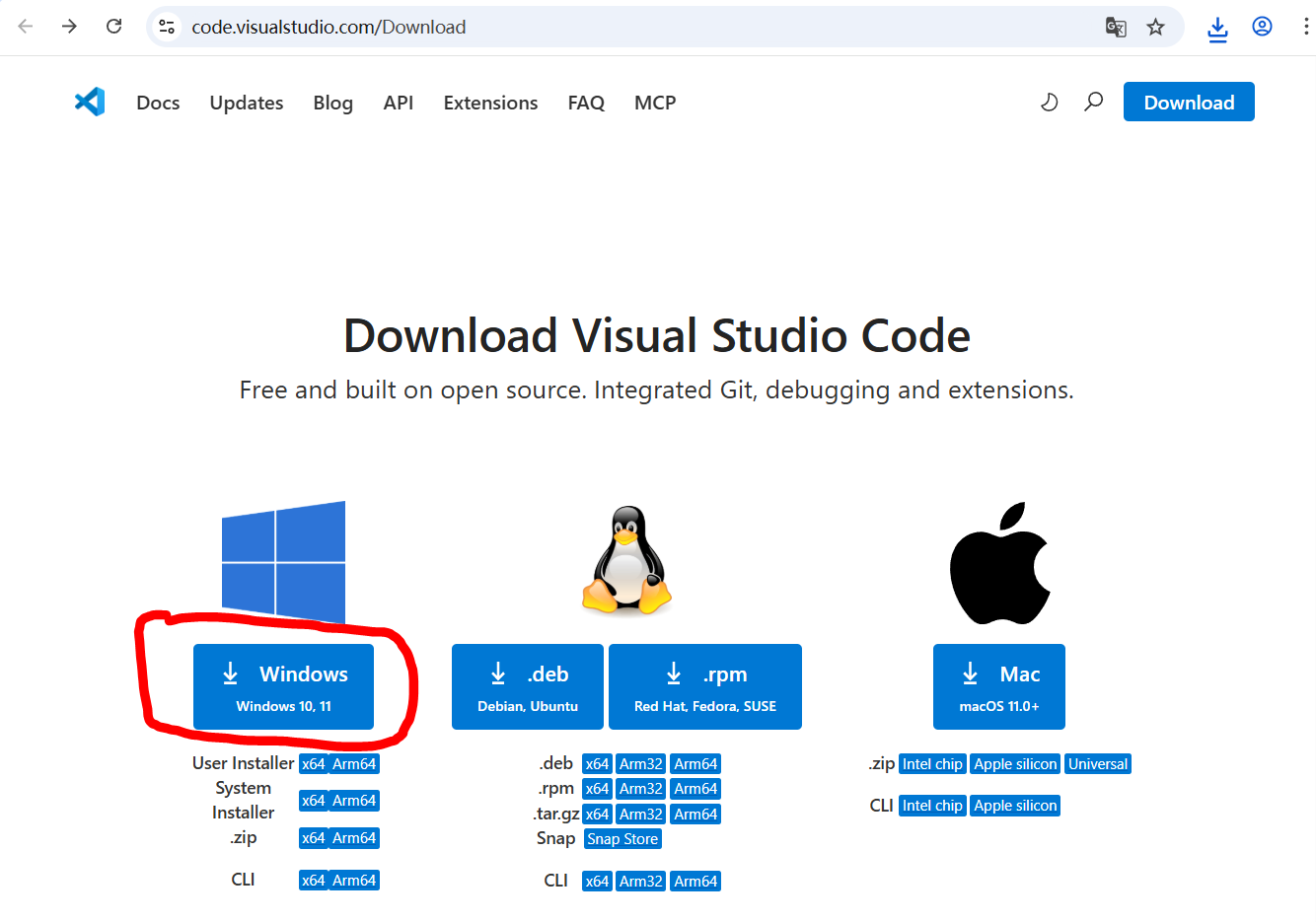Select System Installer x64 link

pos(314,801)
